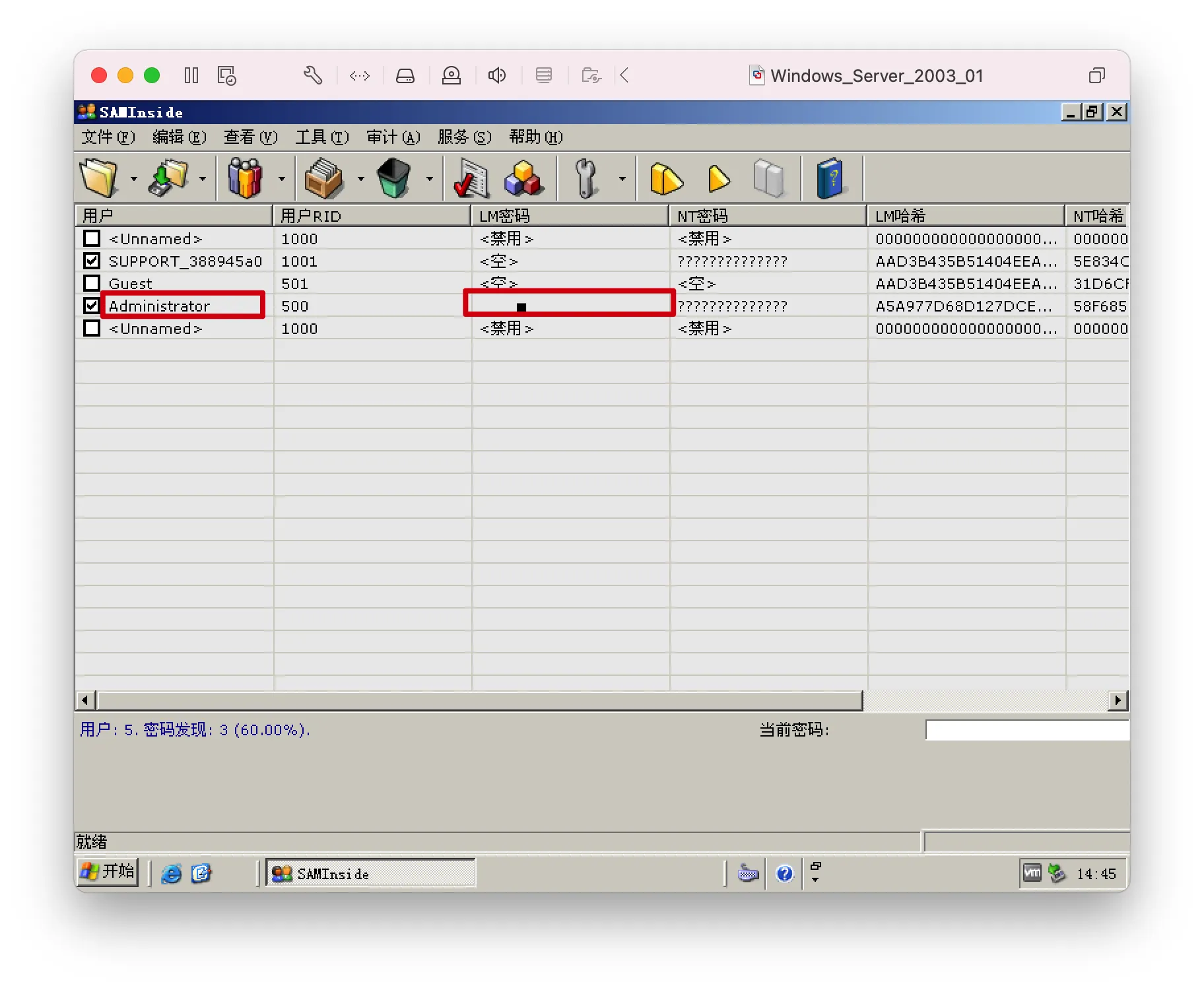1204x990 pixels.
Task: Click the VMware Tools tray icon
Action: (1032, 874)
